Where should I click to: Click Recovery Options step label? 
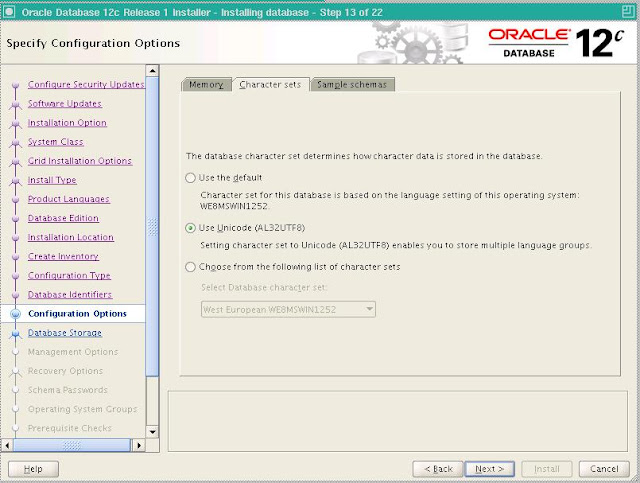65,371
